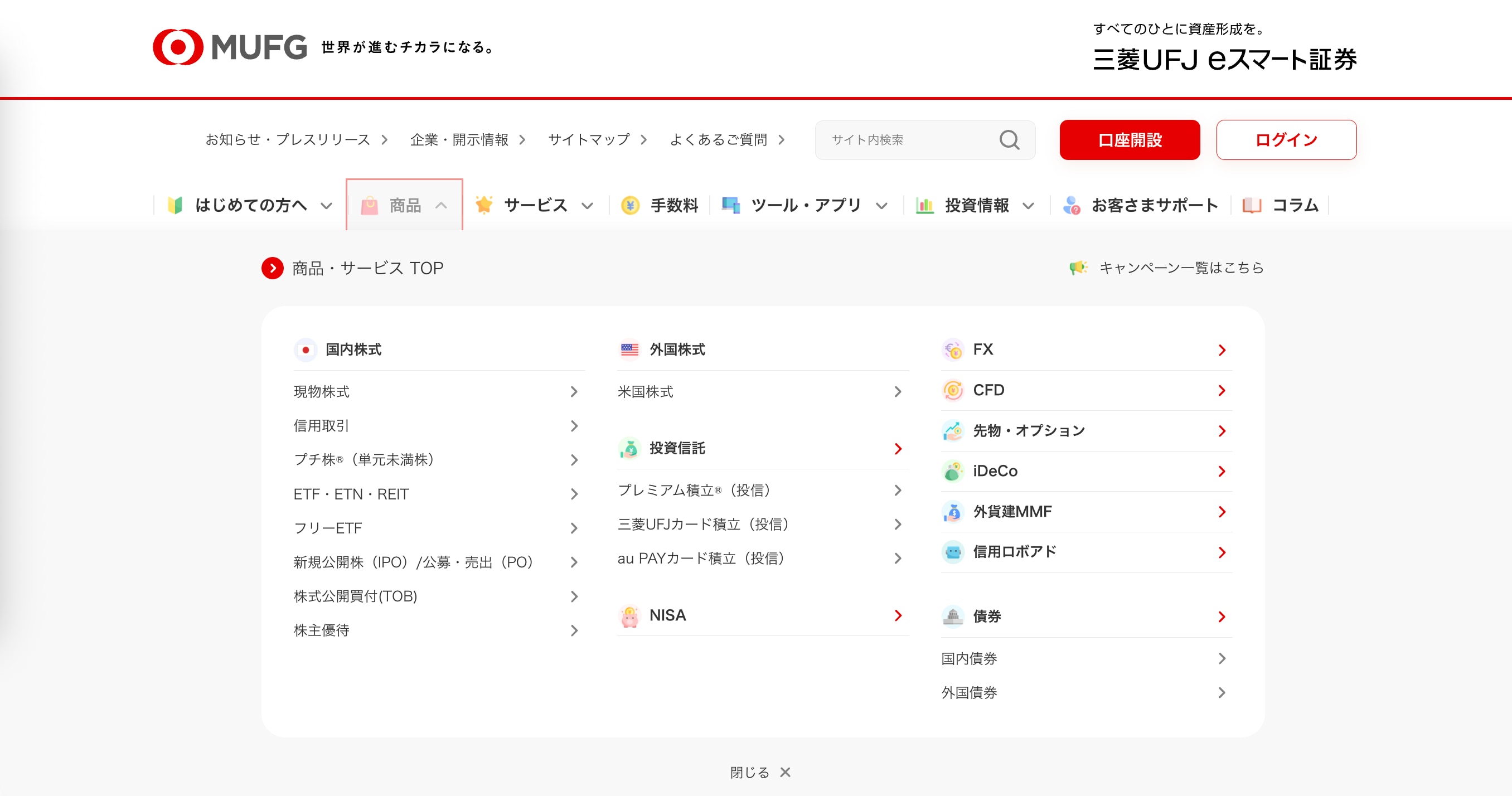The width and height of the screenshot is (1512, 796).
Task: Expand the 投資情報 menu chevron
Action: click(x=1028, y=206)
